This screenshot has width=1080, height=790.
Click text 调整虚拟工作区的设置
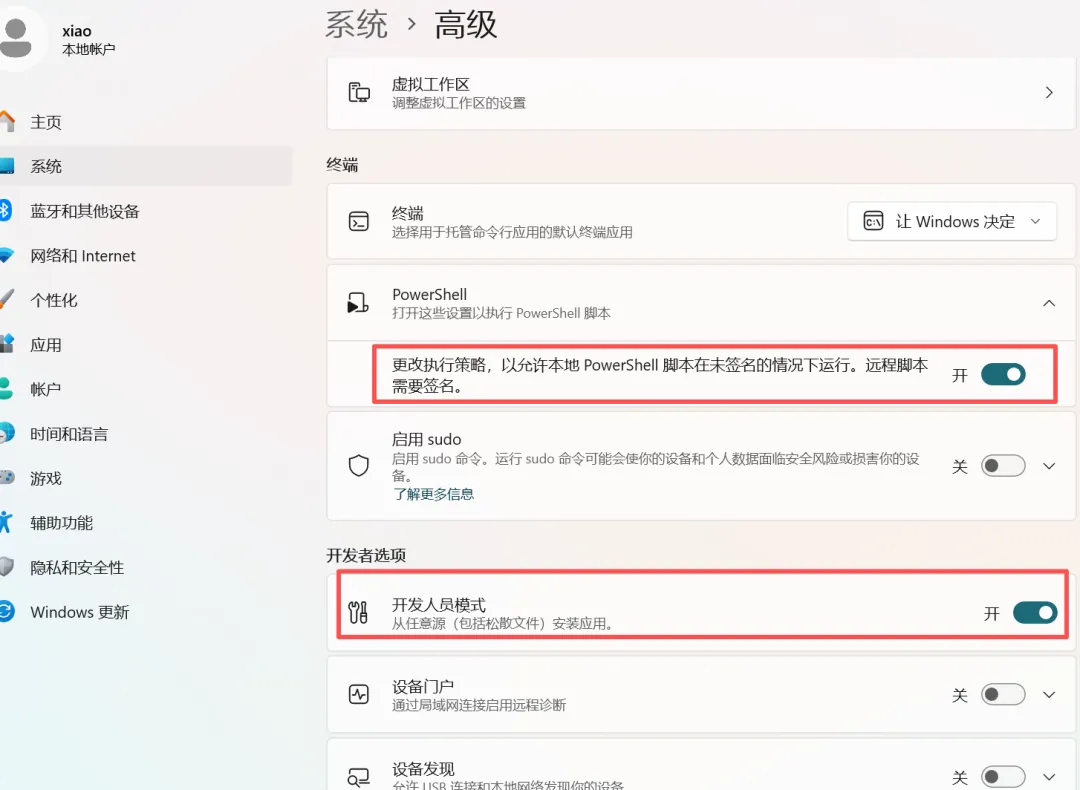[459, 103]
